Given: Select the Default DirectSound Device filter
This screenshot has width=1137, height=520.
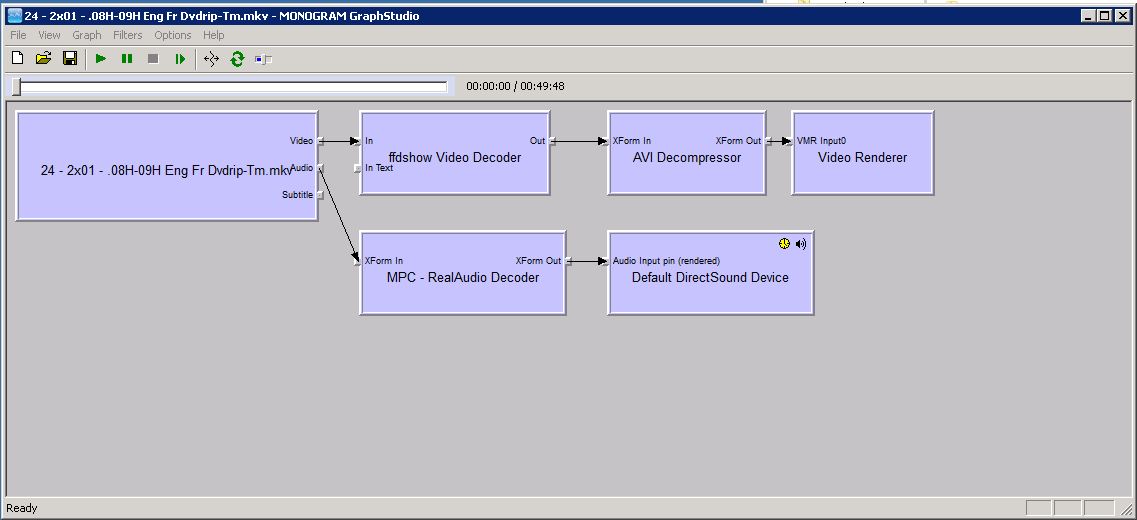Looking at the screenshot, I should click(711, 273).
